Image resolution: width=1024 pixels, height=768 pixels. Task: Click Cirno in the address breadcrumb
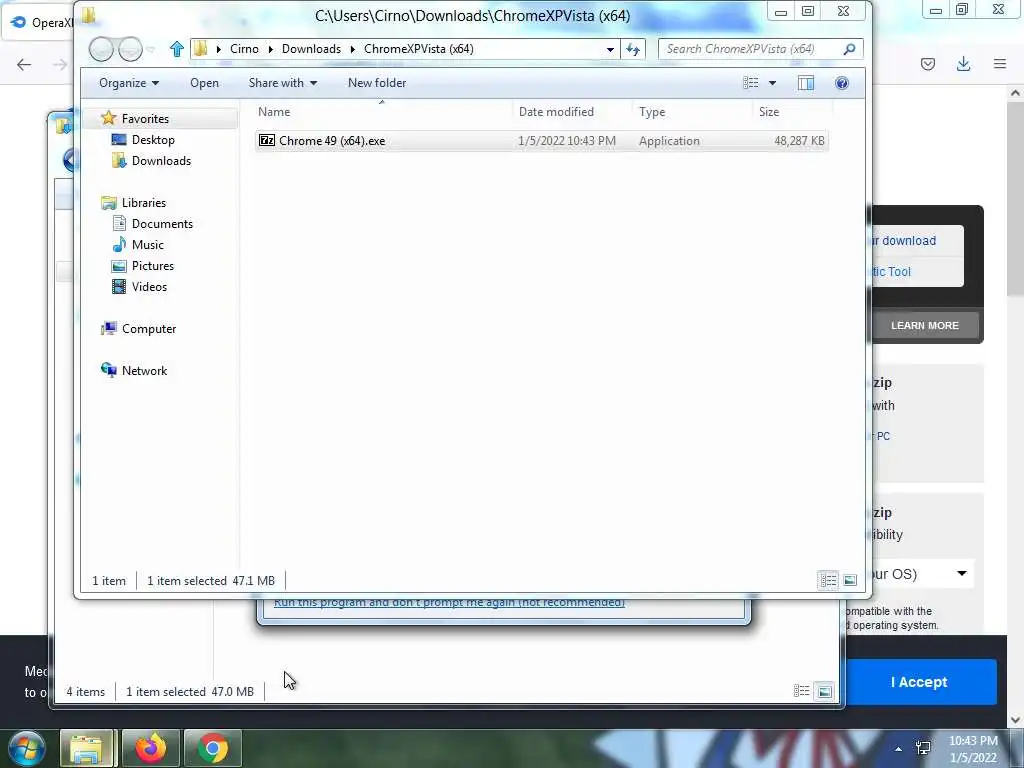[244, 49]
